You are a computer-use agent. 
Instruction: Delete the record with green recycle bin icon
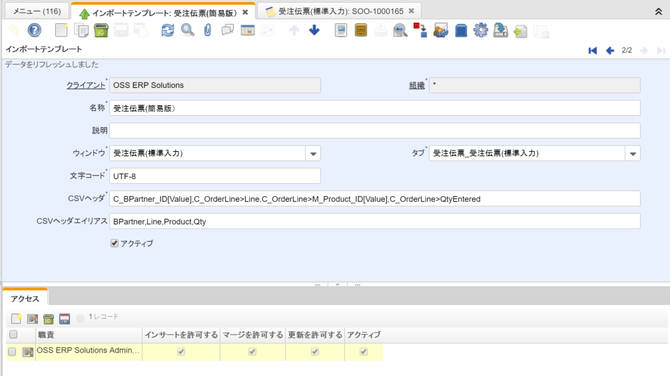101,30
